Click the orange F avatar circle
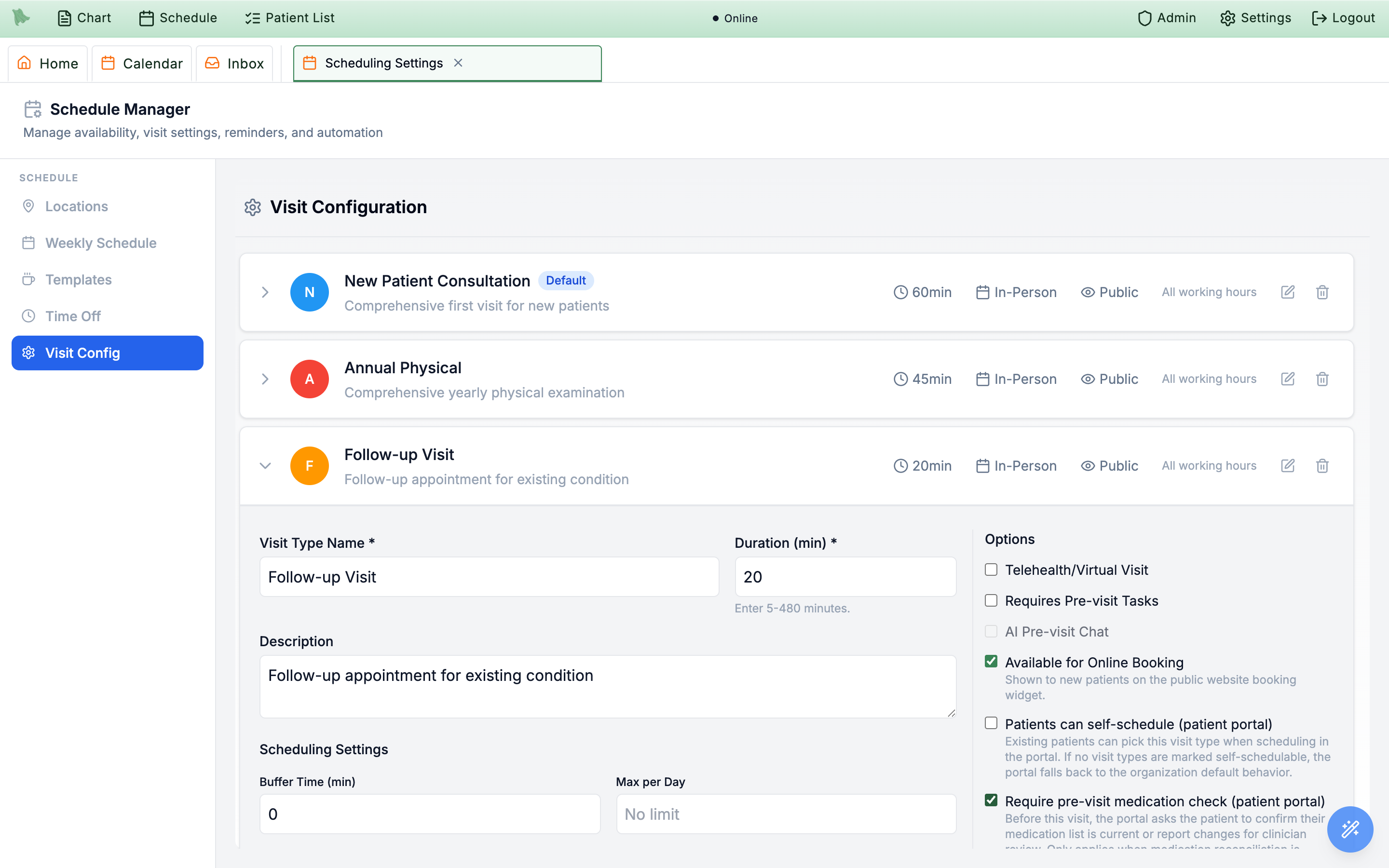Viewport: 1389px width, 868px height. 309,465
